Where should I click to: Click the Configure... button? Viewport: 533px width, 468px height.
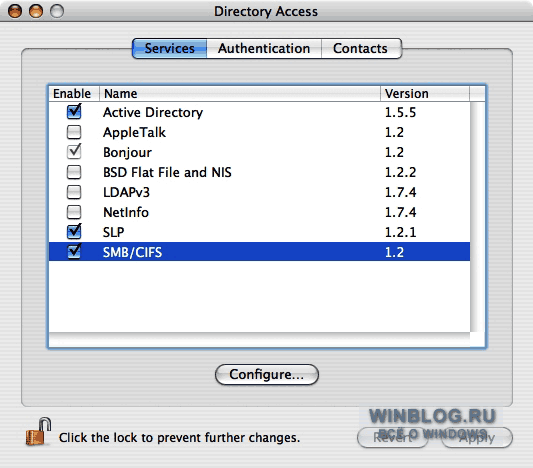[x=267, y=375]
